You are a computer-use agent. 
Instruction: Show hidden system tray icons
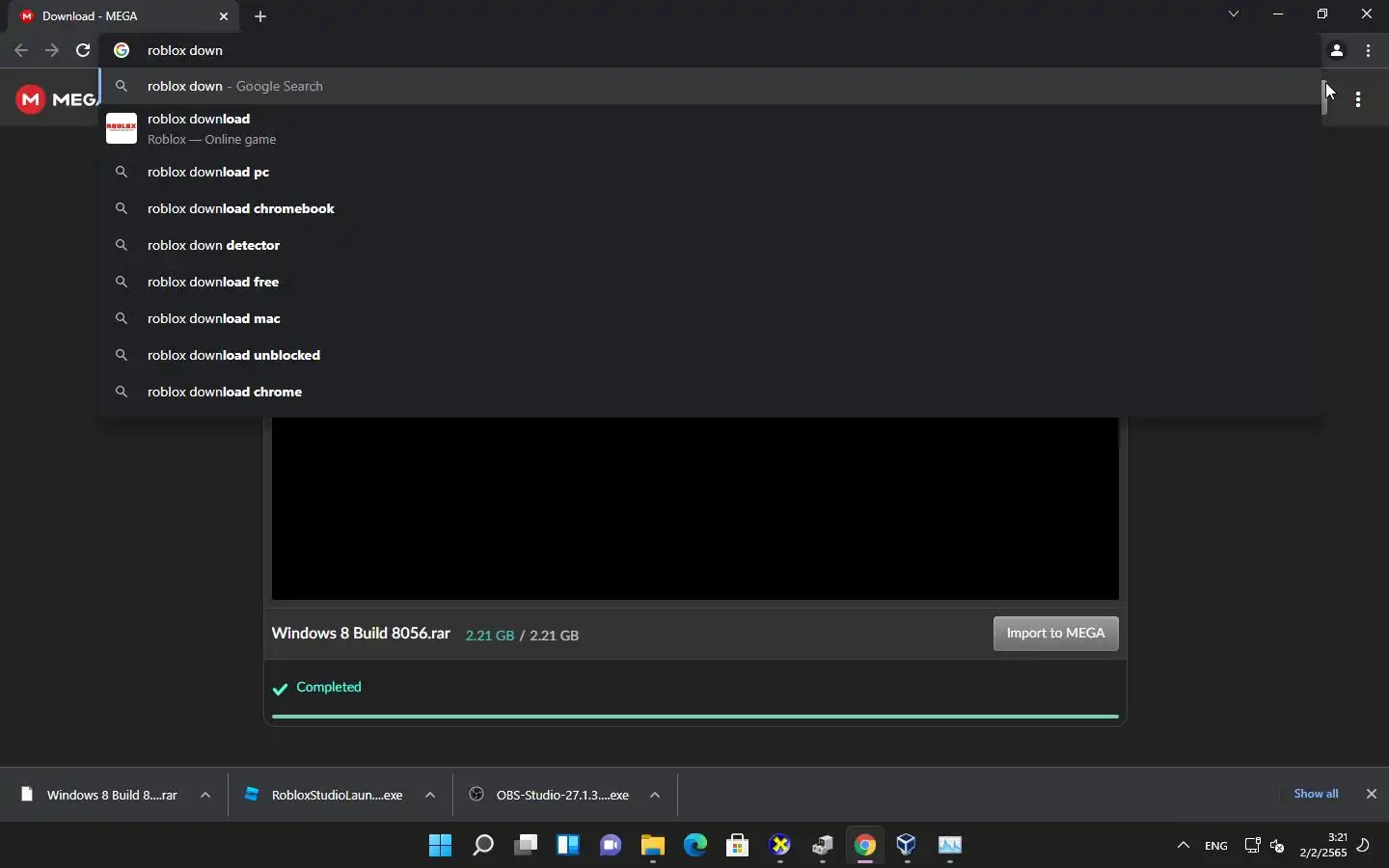point(1185,846)
